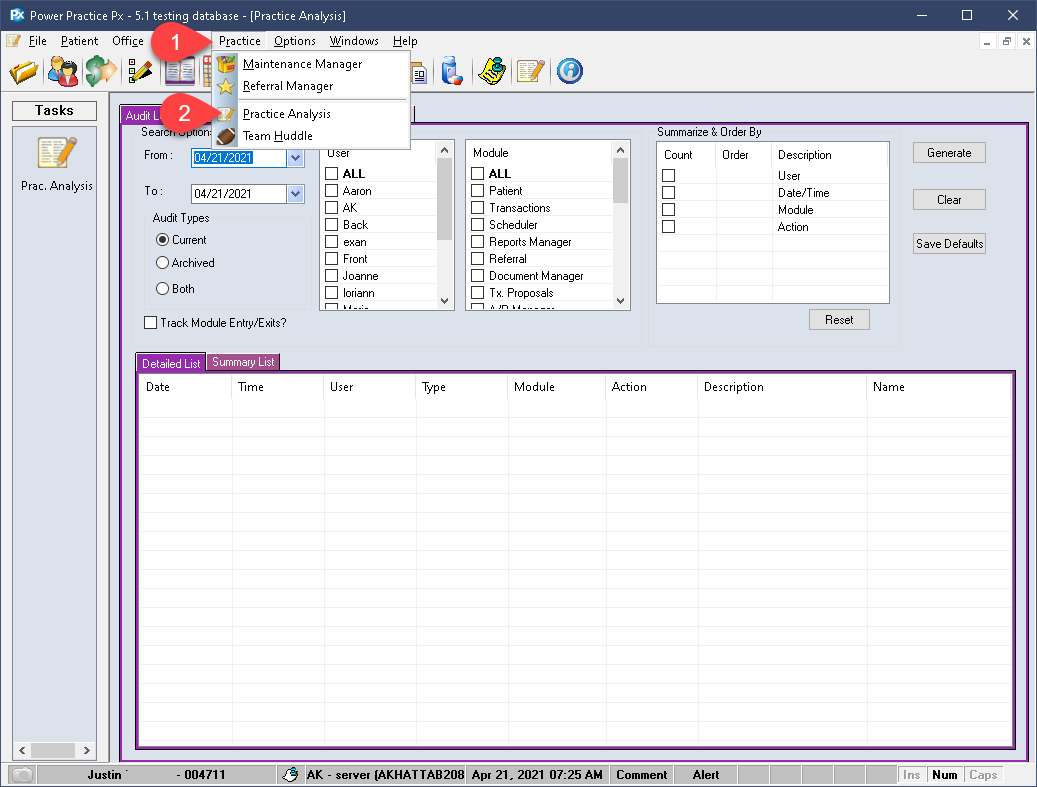The width and height of the screenshot is (1037, 787).
Task: Open the patients (two people) toolbar icon
Action: pos(63,71)
